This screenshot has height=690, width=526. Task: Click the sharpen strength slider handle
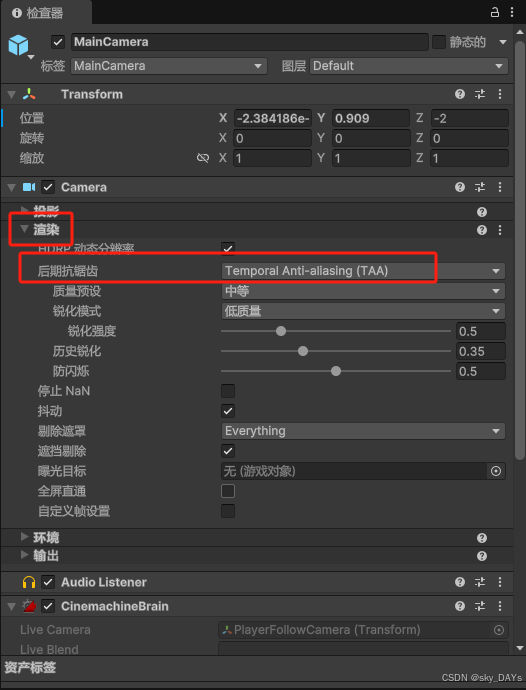click(x=281, y=331)
